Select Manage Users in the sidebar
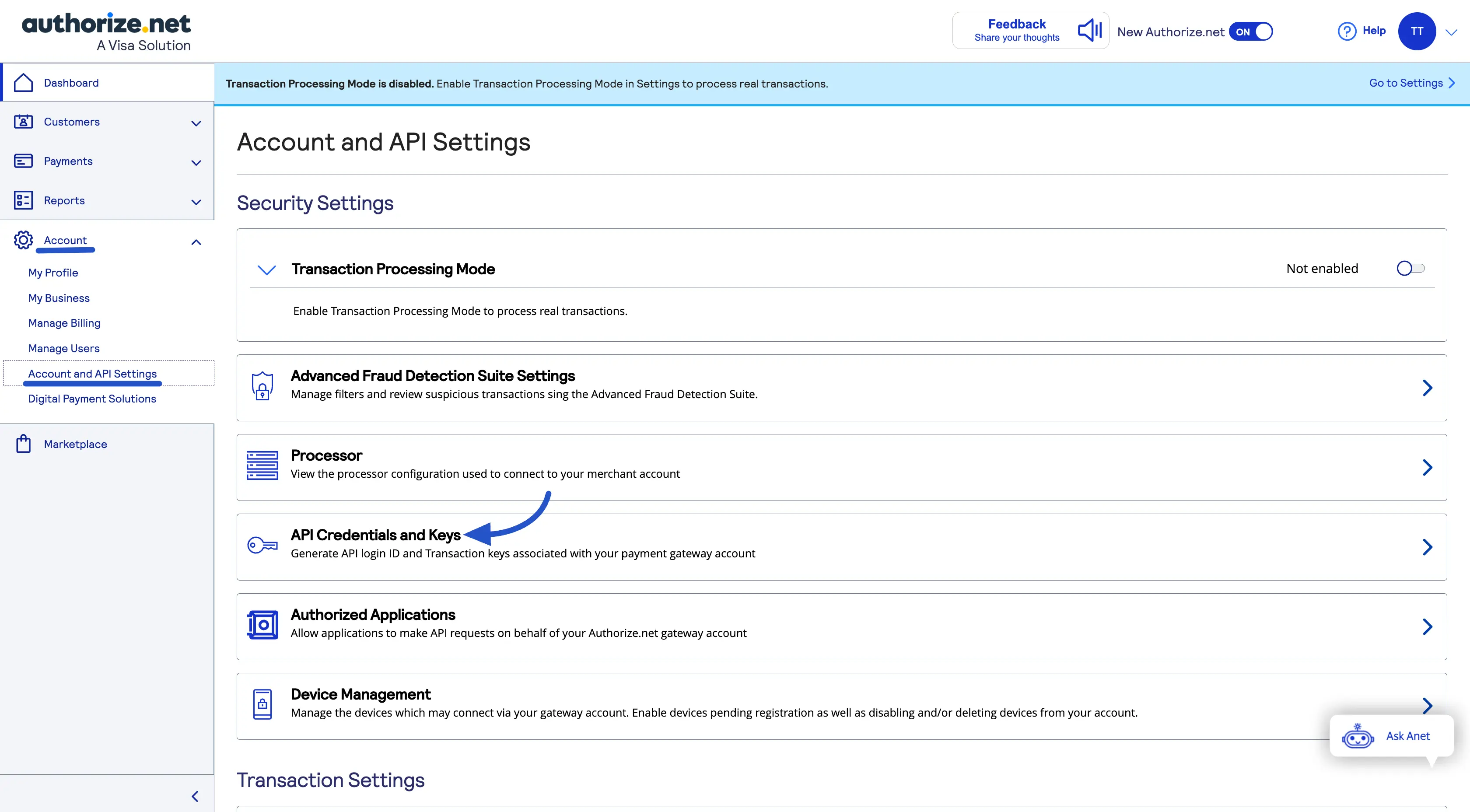This screenshot has width=1470, height=812. click(63, 347)
